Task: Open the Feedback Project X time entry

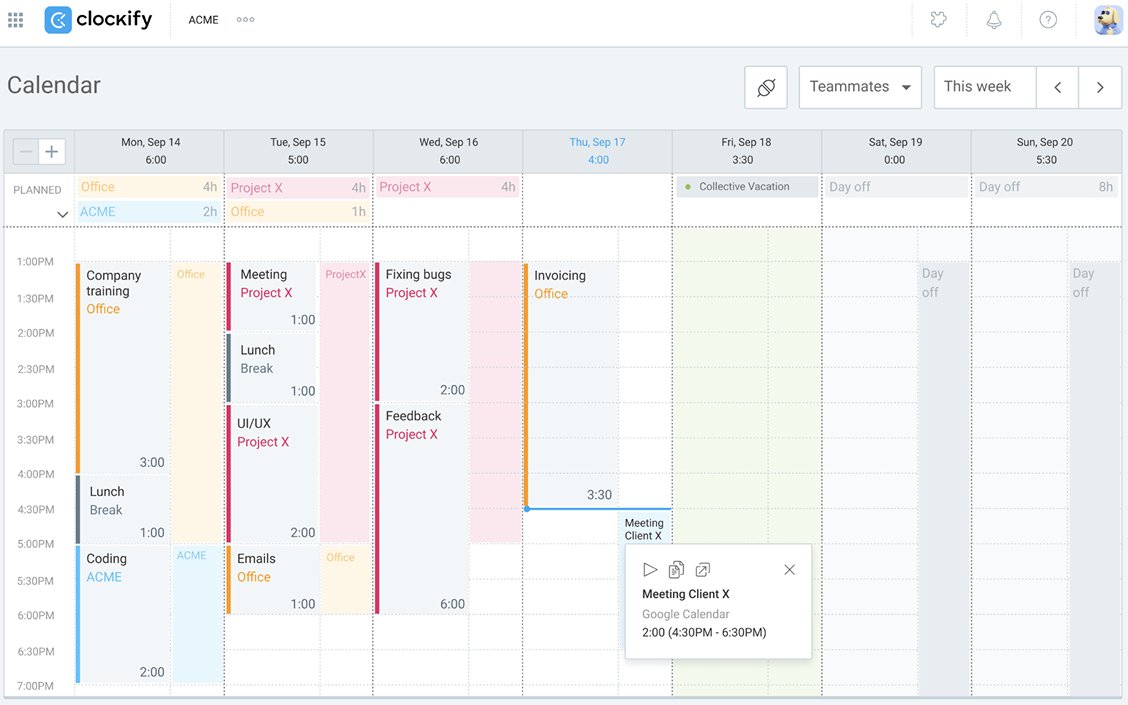Action: click(422, 509)
